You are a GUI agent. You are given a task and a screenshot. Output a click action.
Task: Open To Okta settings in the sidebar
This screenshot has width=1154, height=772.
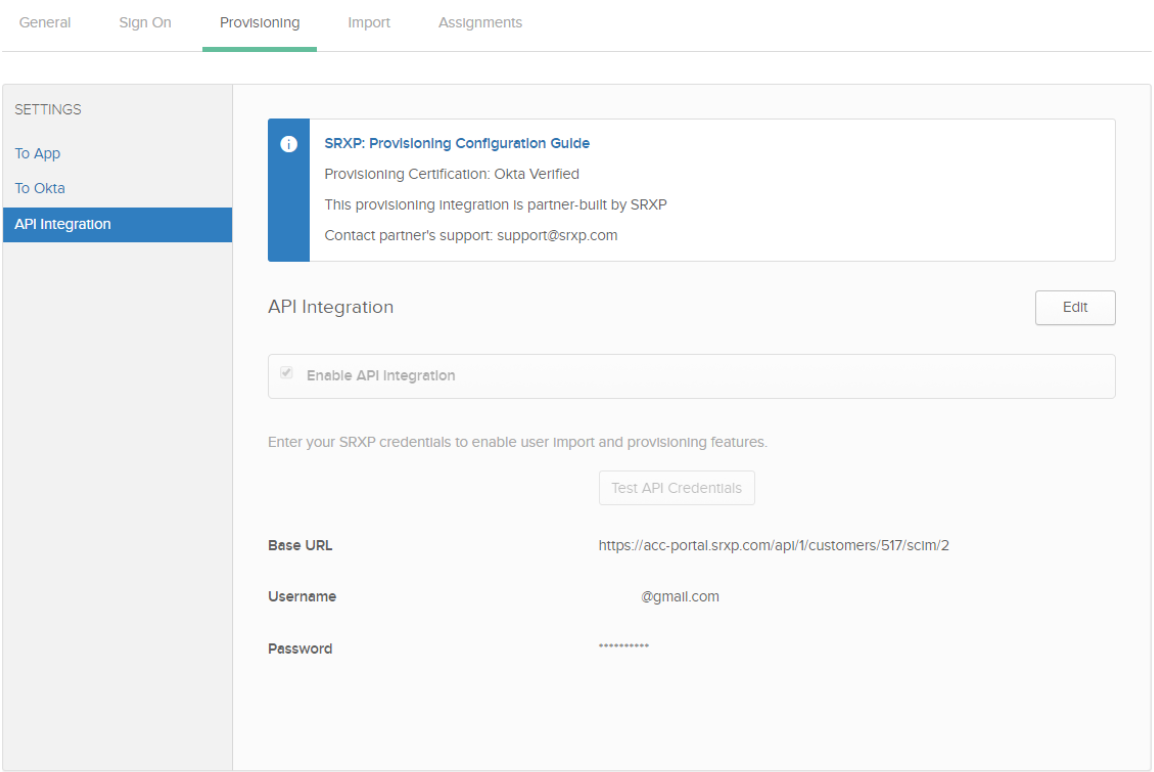click(40, 188)
